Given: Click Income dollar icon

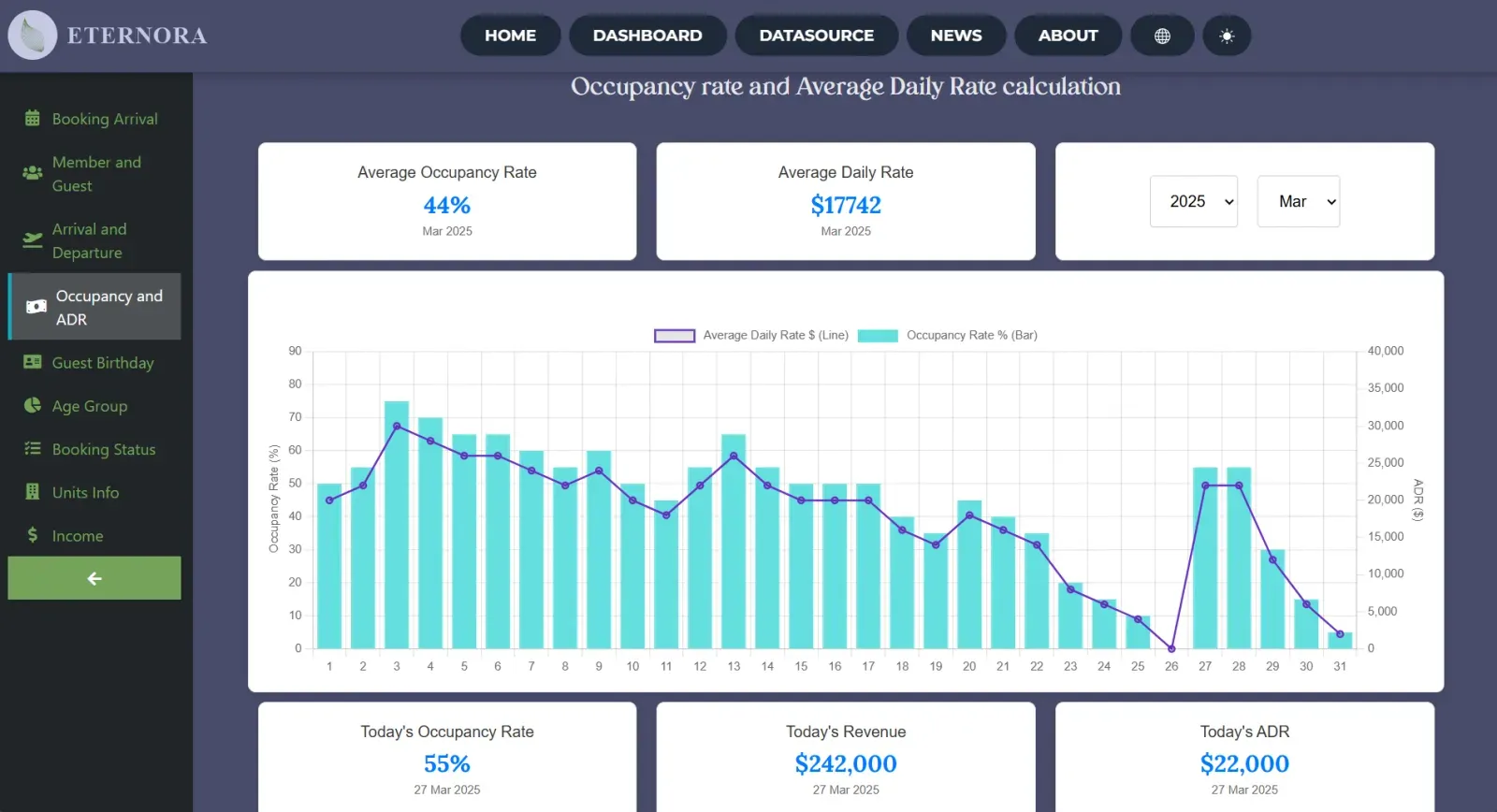Looking at the screenshot, I should (32, 534).
